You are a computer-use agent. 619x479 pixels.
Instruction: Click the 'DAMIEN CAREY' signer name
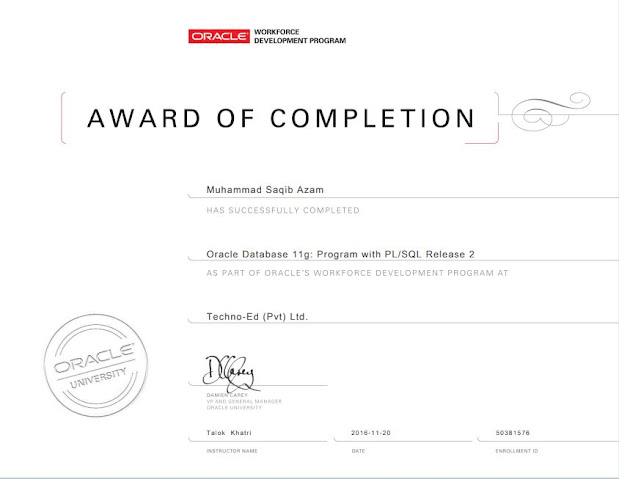point(227,395)
